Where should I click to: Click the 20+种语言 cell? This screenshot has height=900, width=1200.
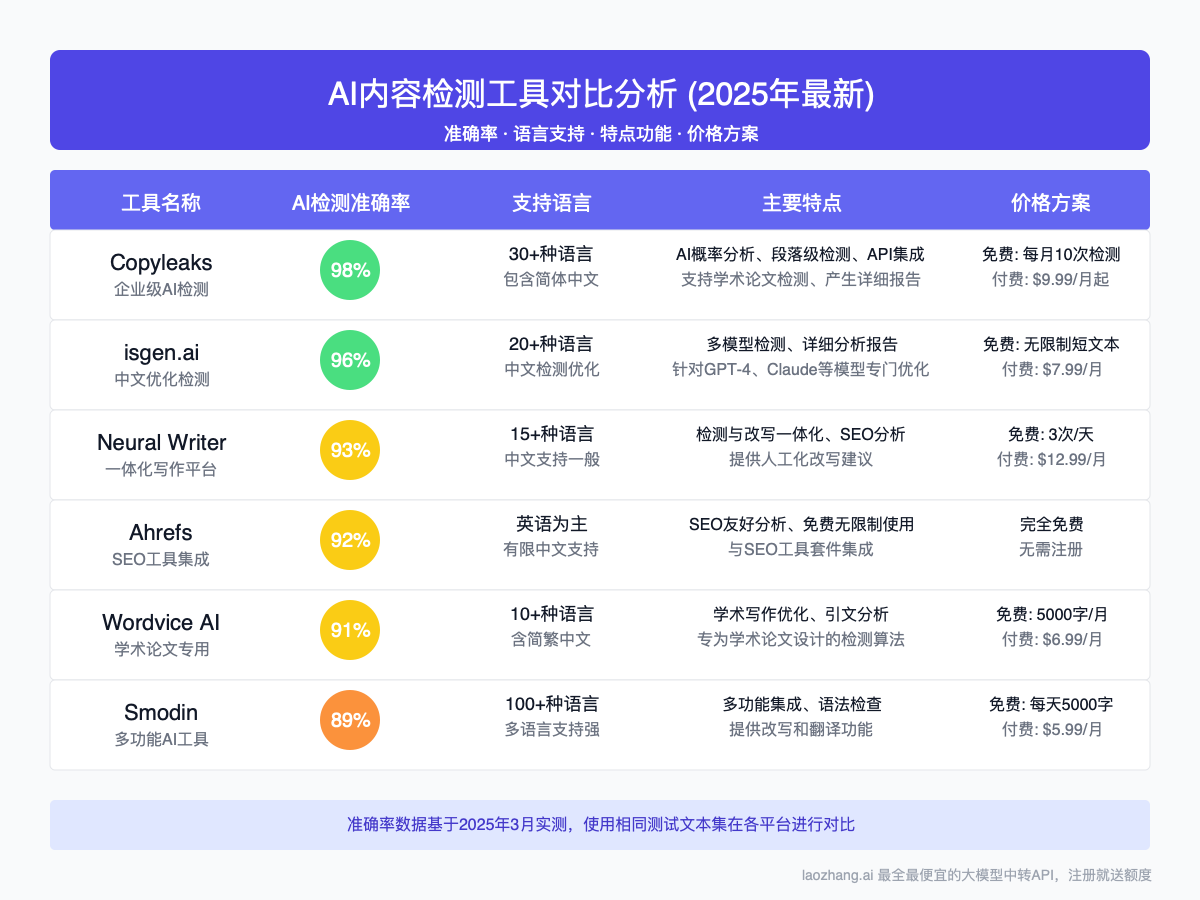click(x=551, y=344)
